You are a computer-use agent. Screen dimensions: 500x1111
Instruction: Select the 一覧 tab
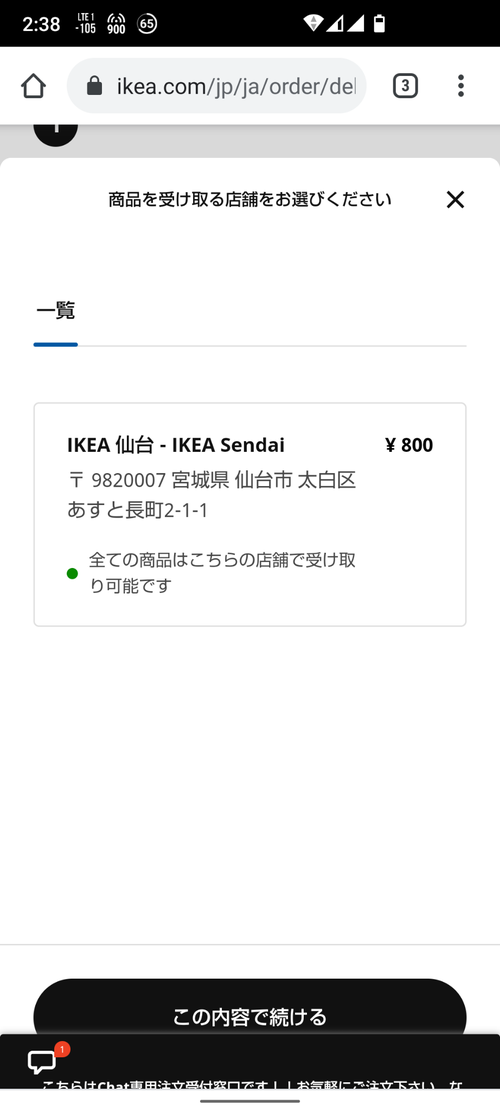pyautogui.click(x=55, y=310)
